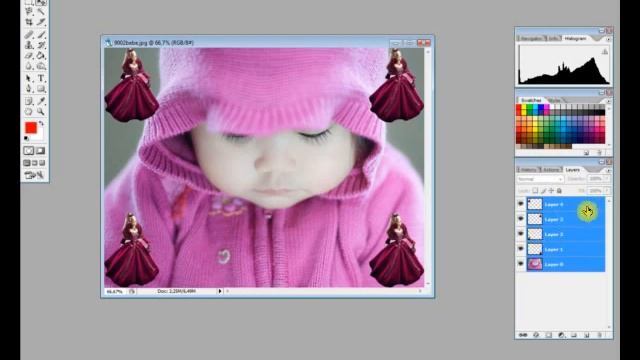This screenshot has width=640, height=360.
Task: Switch to the History tab
Action: (x=528, y=169)
